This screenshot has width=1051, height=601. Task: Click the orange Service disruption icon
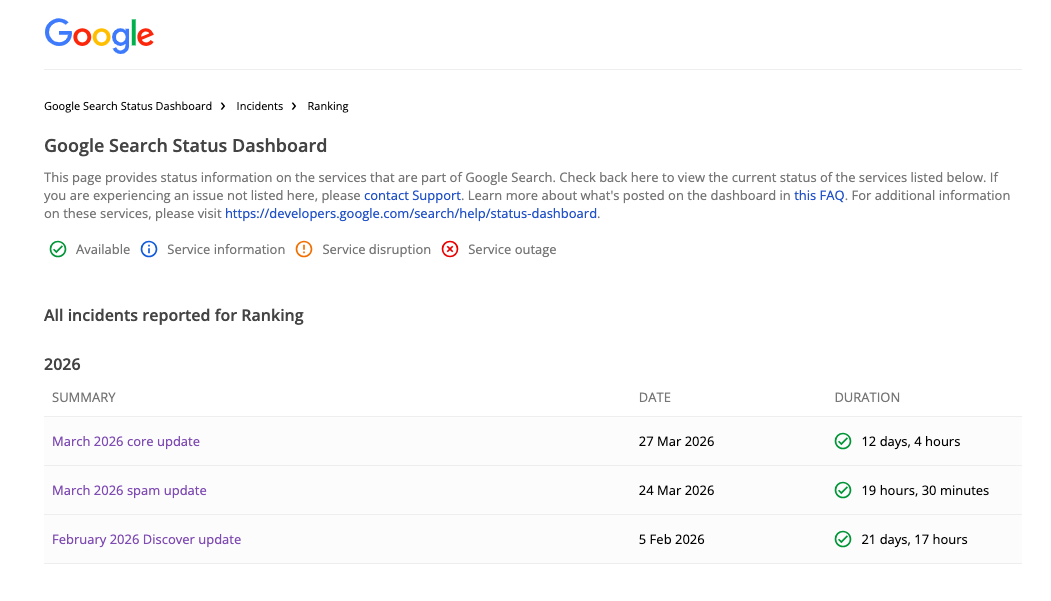pyautogui.click(x=304, y=249)
